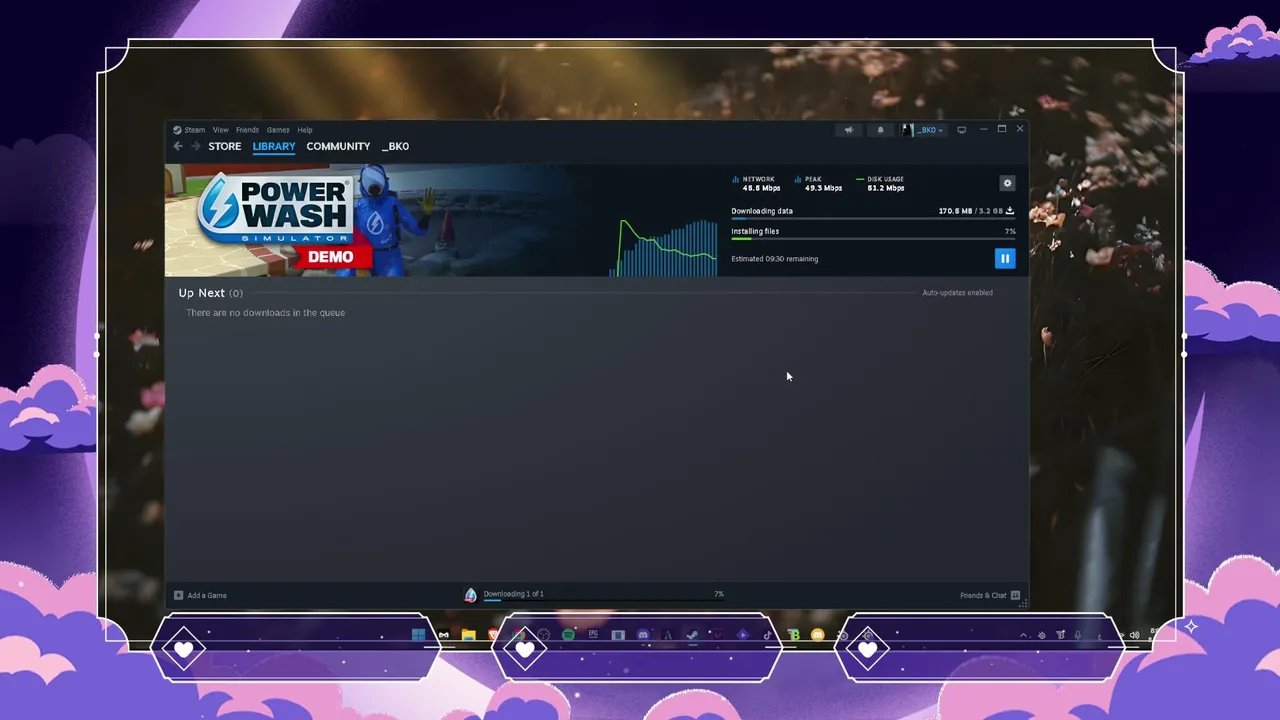Go back with the left arrow
This screenshot has height=720, width=1280.
coord(178,146)
